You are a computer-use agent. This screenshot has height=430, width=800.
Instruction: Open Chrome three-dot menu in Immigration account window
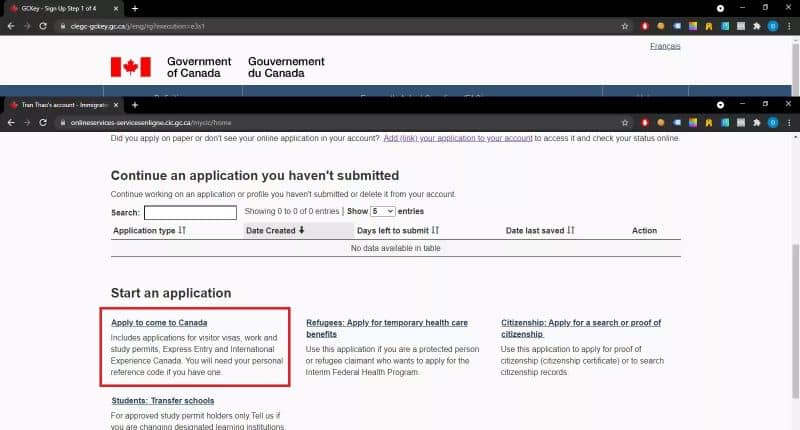(789, 122)
